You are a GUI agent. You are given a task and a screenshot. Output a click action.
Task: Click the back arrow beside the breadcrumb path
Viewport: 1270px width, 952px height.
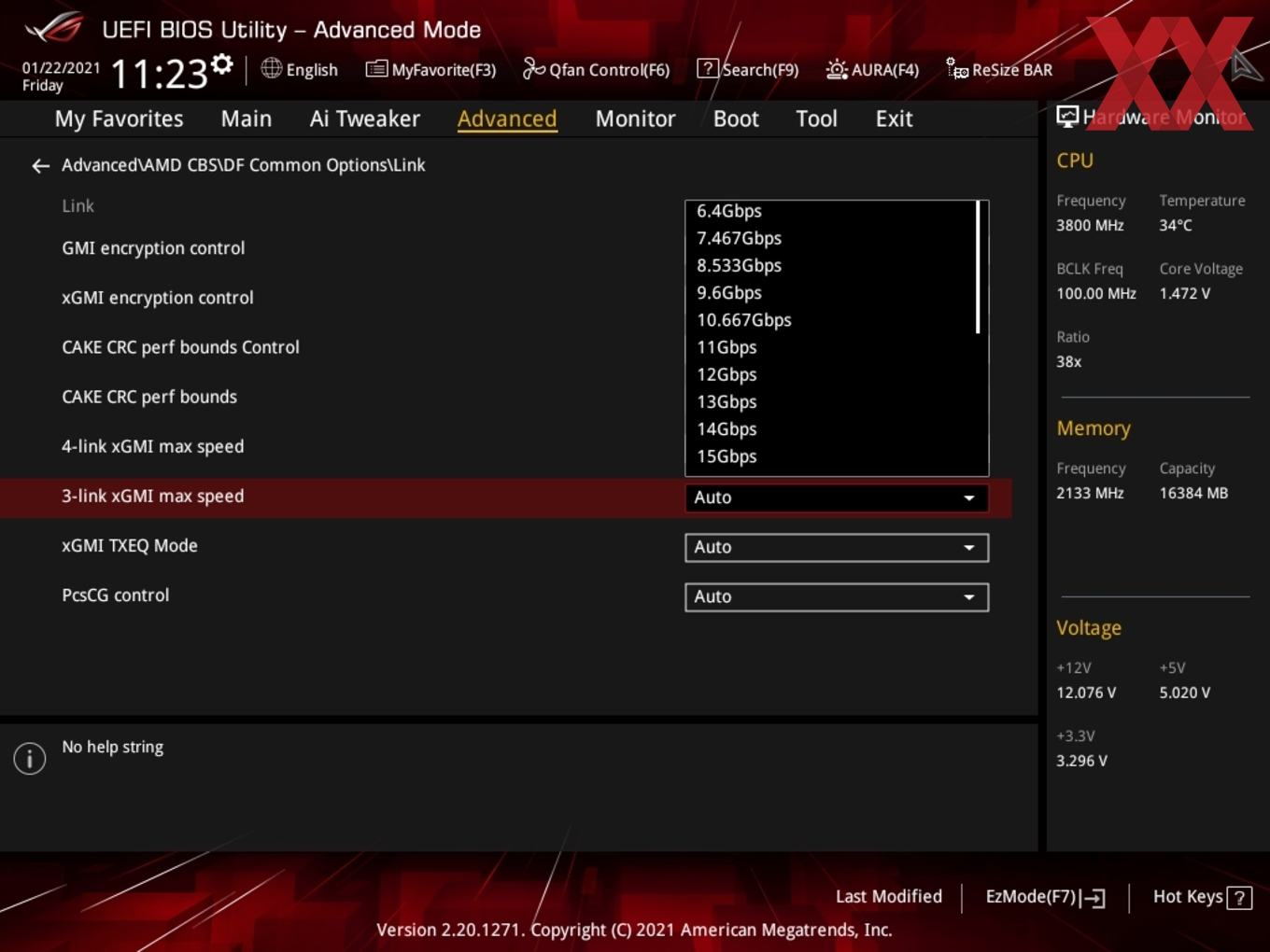(x=40, y=166)
